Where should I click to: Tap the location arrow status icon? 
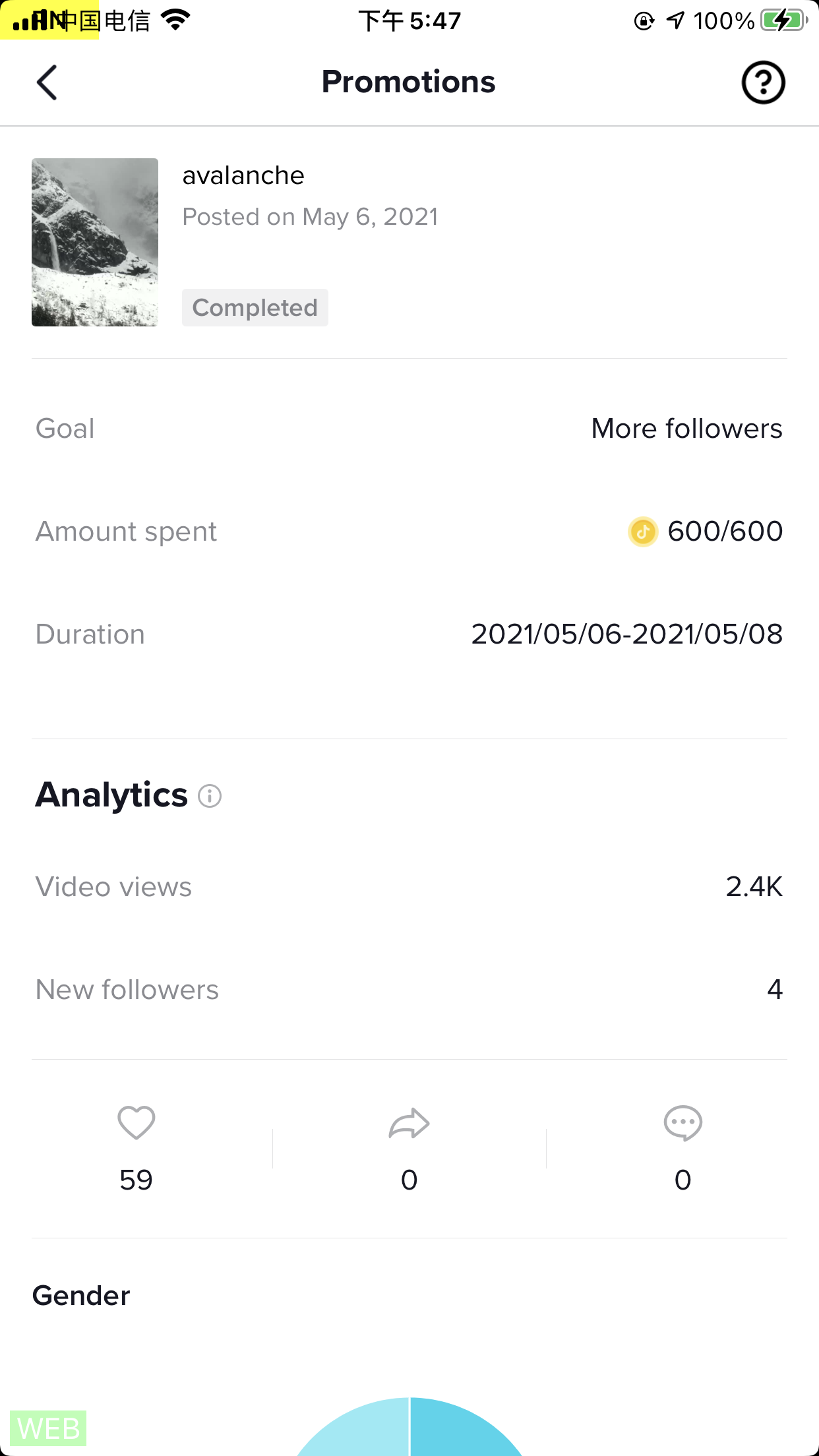[x=675, y=20]
